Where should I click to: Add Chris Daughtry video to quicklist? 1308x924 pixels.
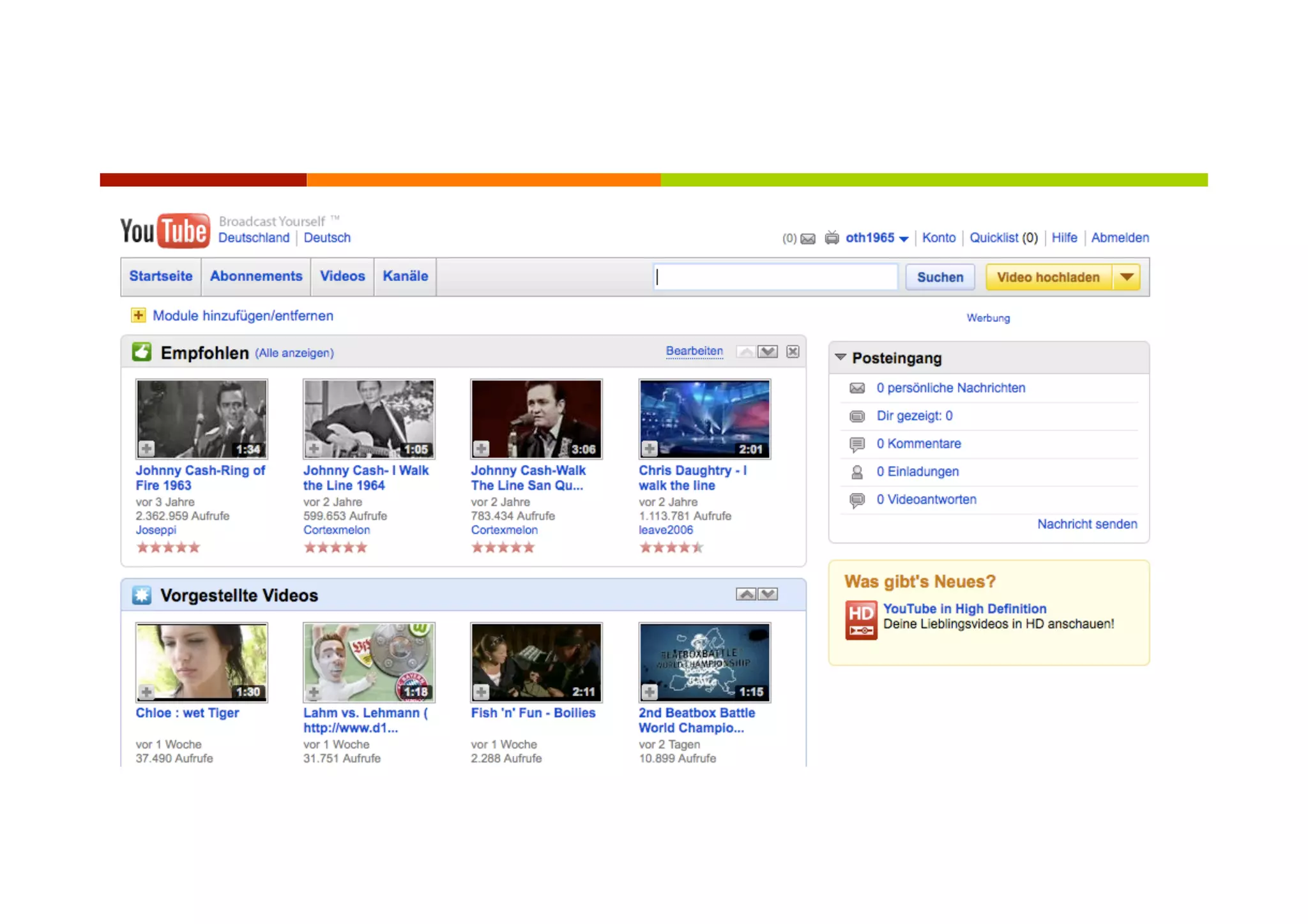[x=650, y=449]
